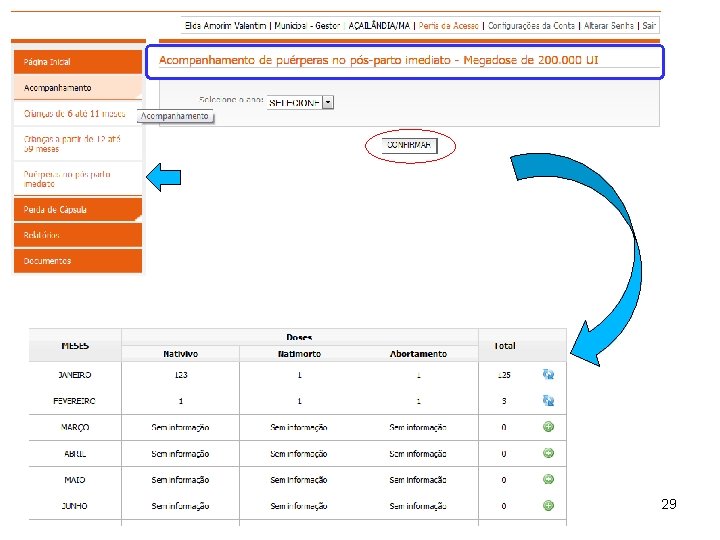Click the JANEIRO total value 125
The image size is (720, 540).
[504, 375]
